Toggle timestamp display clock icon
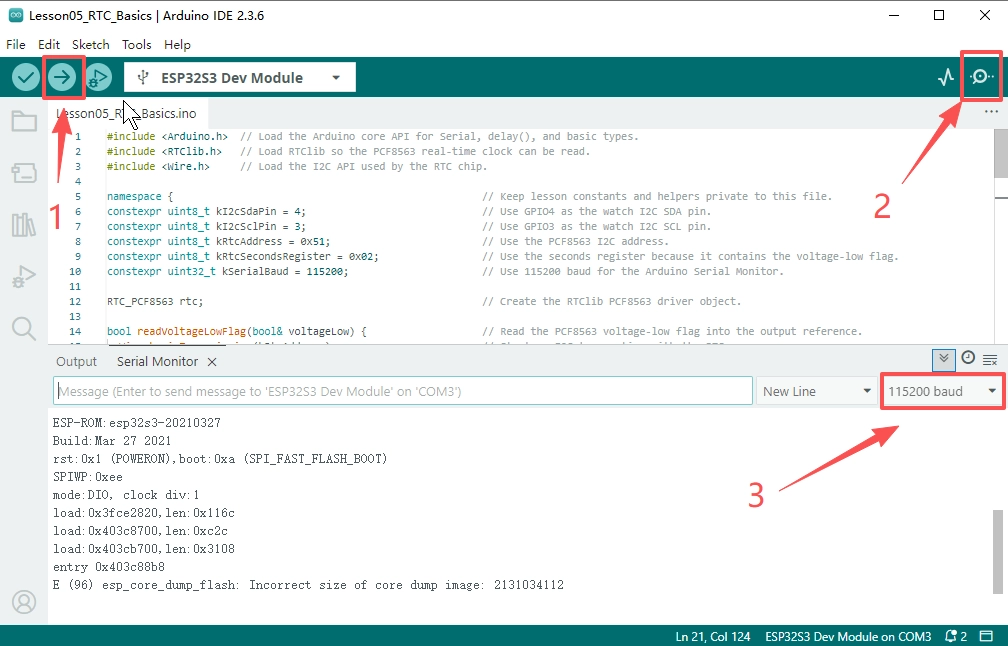Viewport: 1008px width, 646px height. pos(968,358)
